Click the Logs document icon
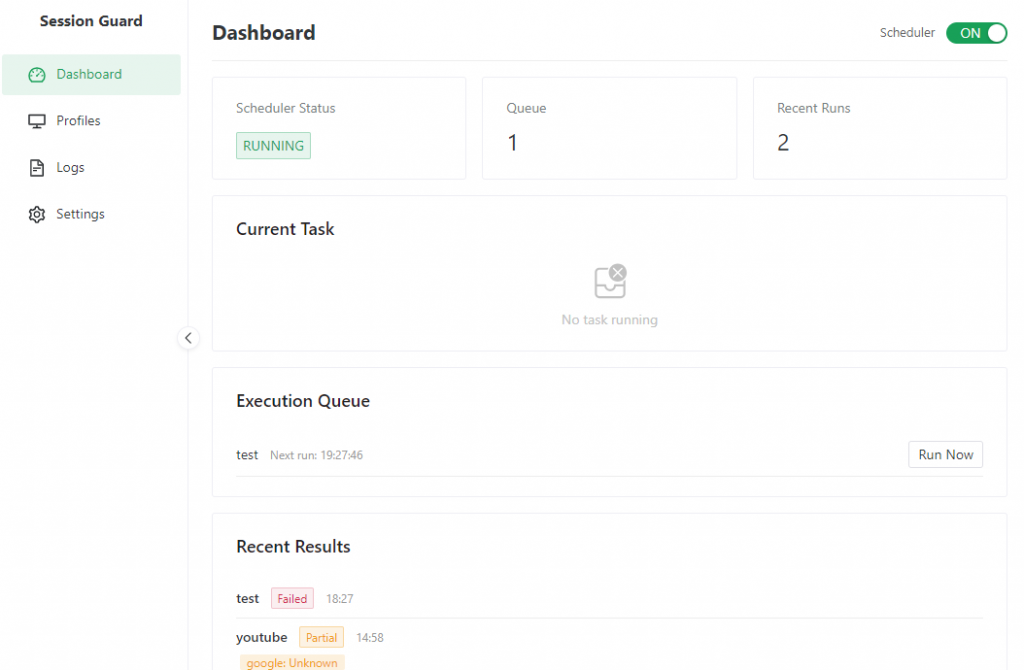This screenshot has width=1024, height=670. click(37, 168)
